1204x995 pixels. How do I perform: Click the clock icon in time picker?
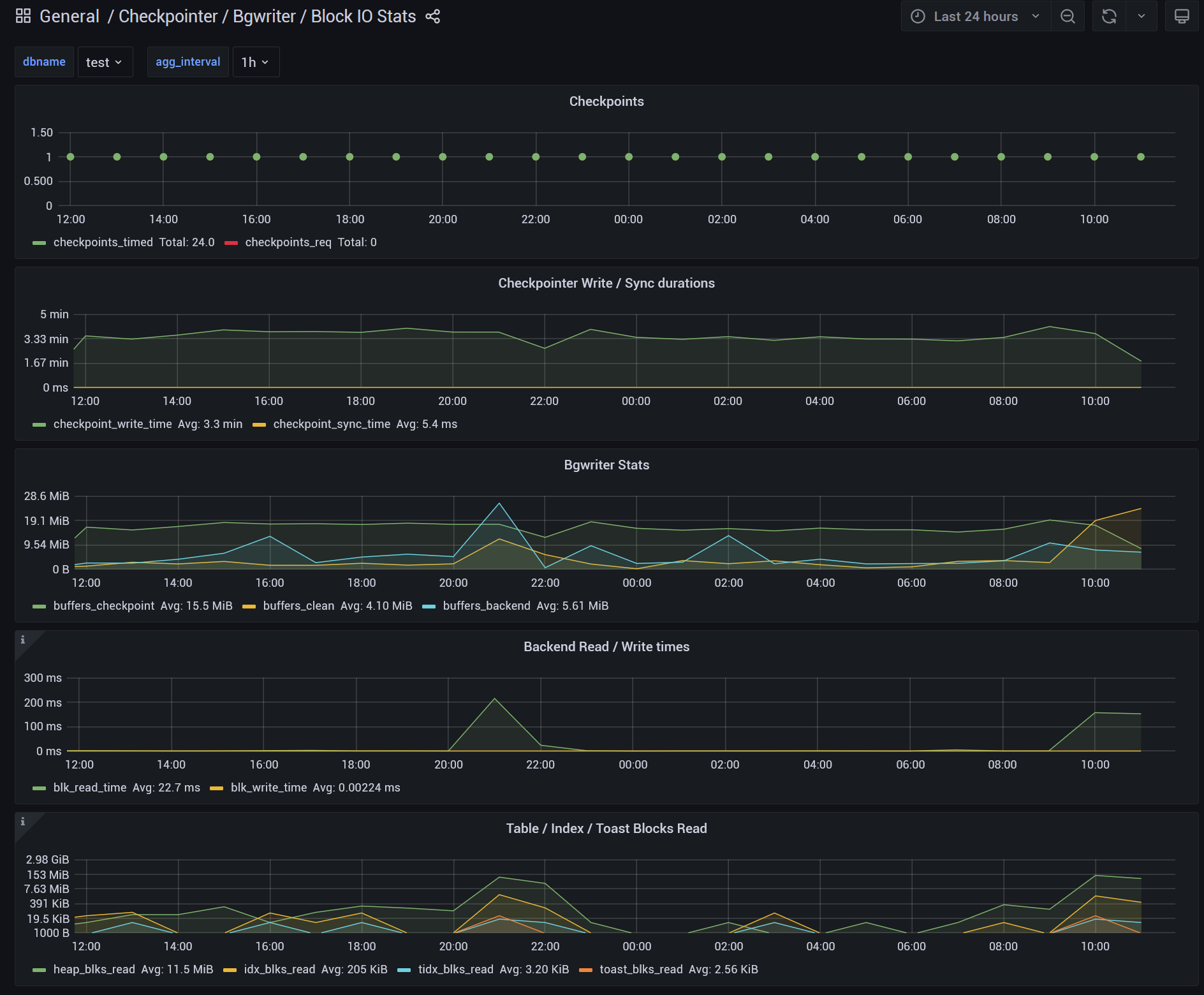918,17
